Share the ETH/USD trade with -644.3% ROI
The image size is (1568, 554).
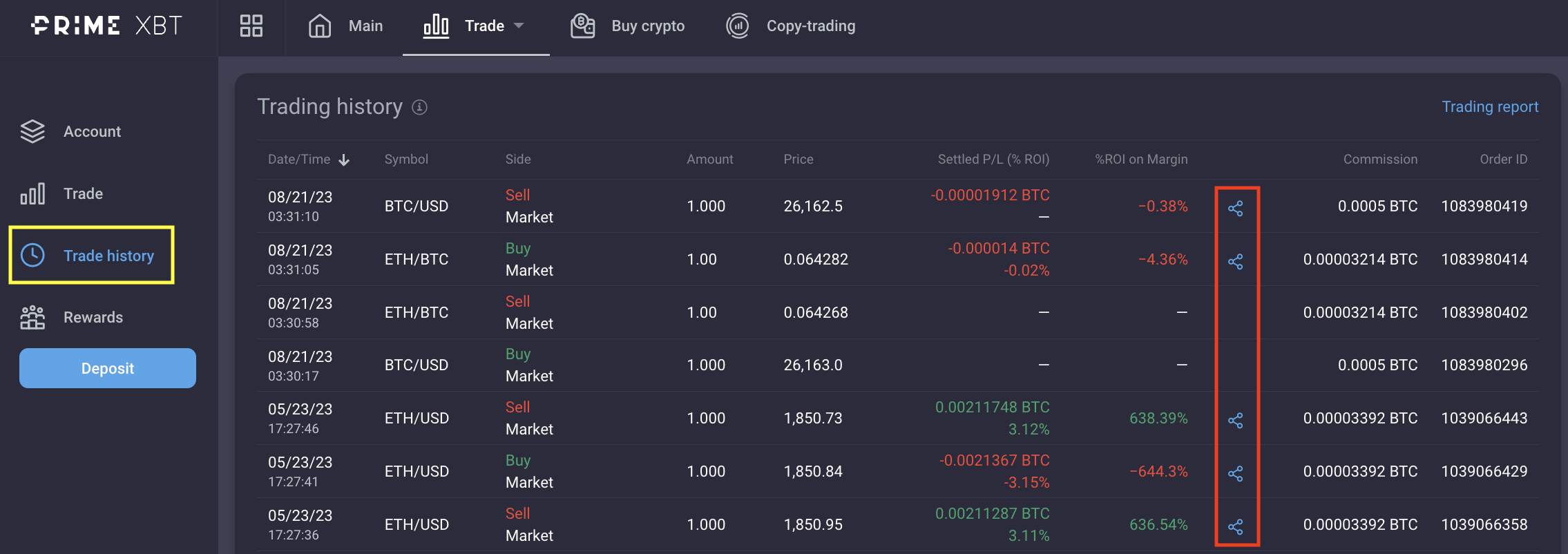click(x=1236, y=473)
